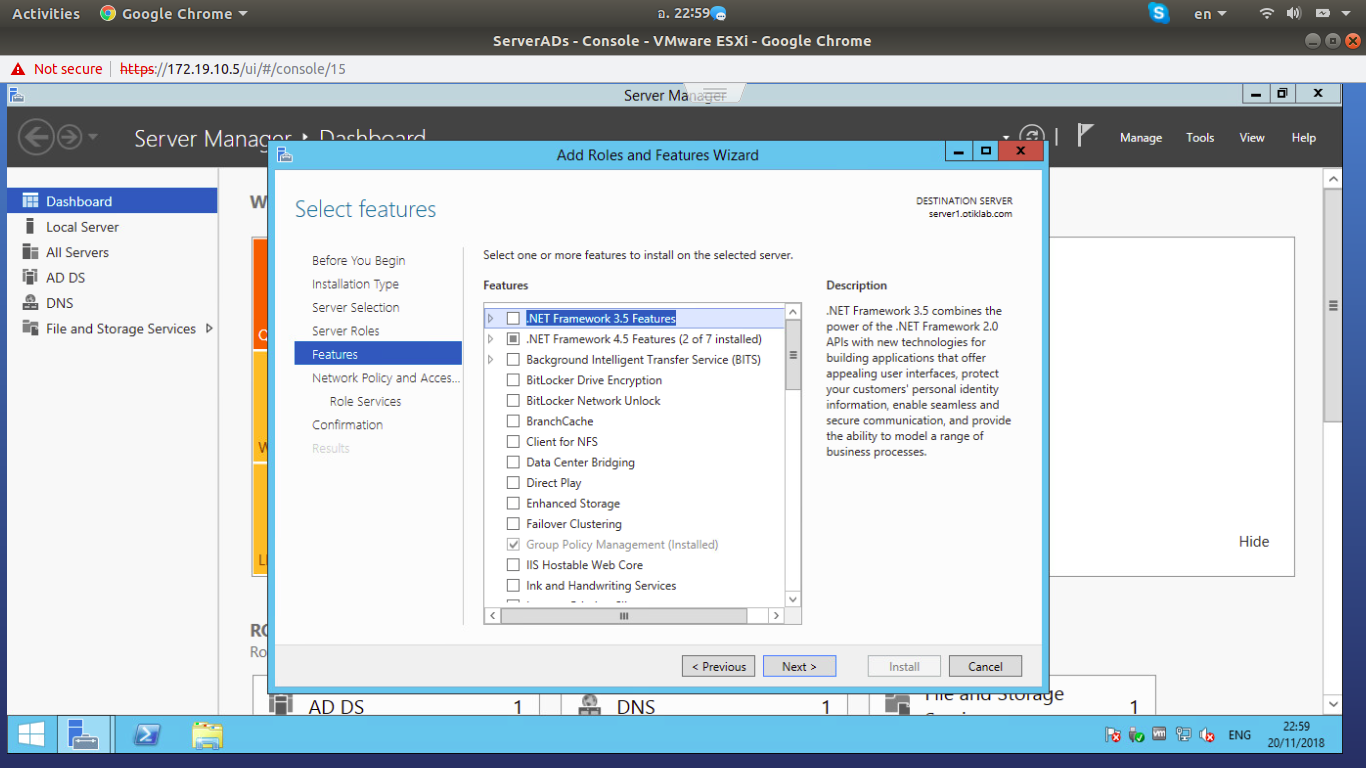Open the Tools menu
Viewport: 1366px width, 768px height.
[1200, 138]
